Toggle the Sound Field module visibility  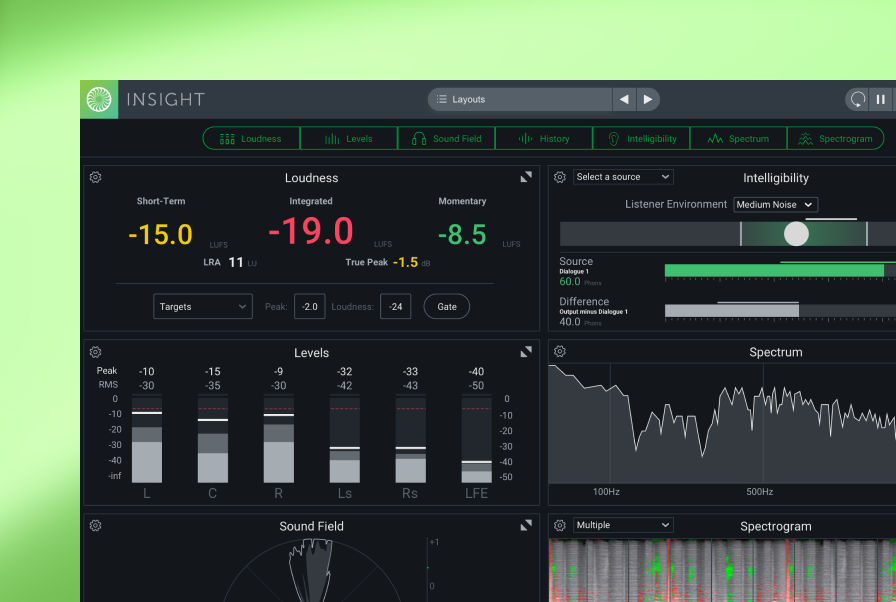[x=447, y=139]
